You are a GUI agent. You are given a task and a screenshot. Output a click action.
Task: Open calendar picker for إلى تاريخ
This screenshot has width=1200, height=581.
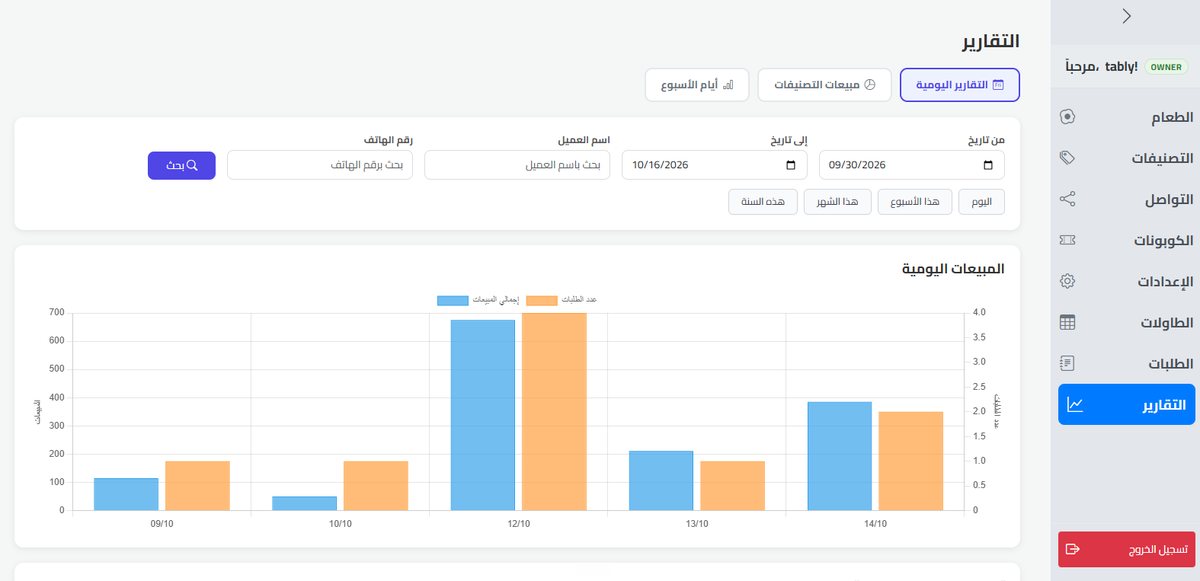coord(791,165)
